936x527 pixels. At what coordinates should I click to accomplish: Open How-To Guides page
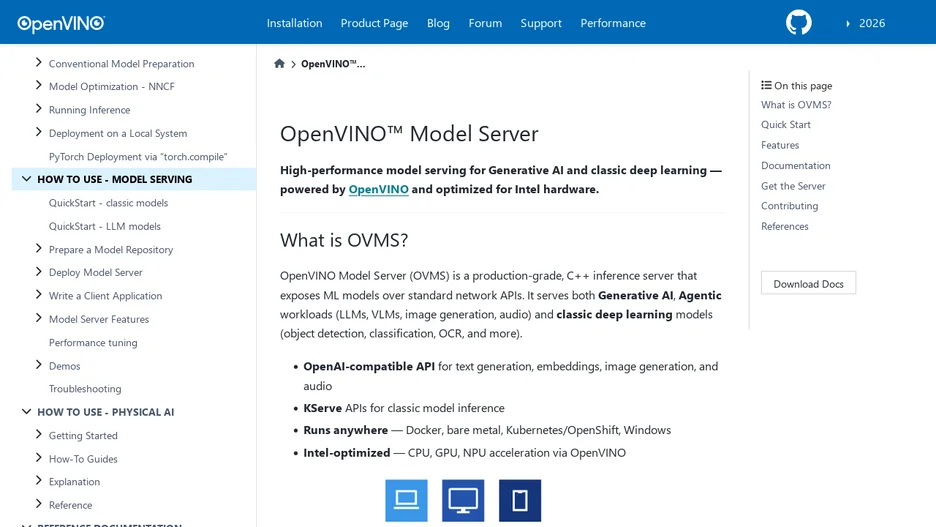pos(83,459)
